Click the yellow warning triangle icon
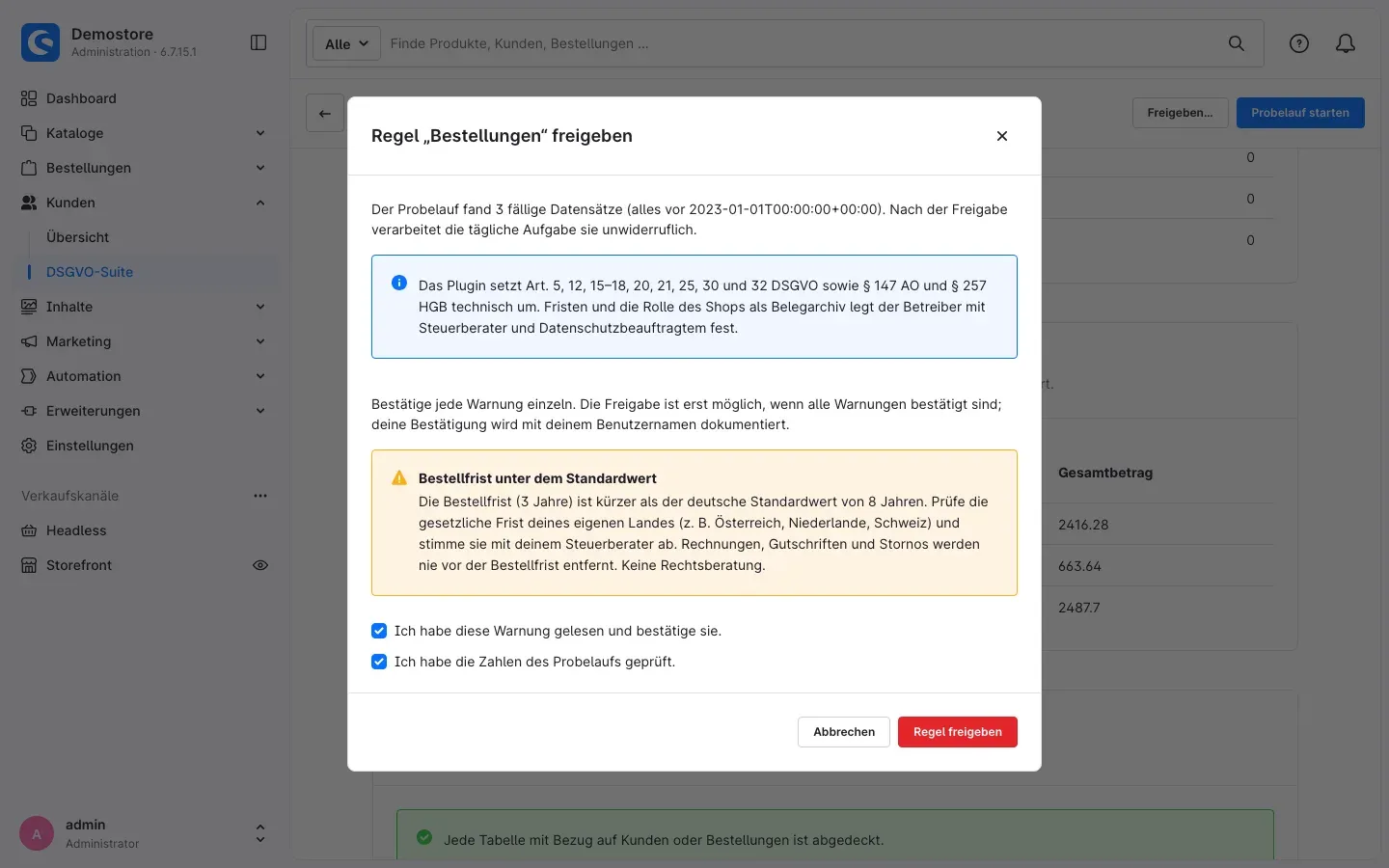The width and height of the screenshot is (1389, 868). click(399, 478)
